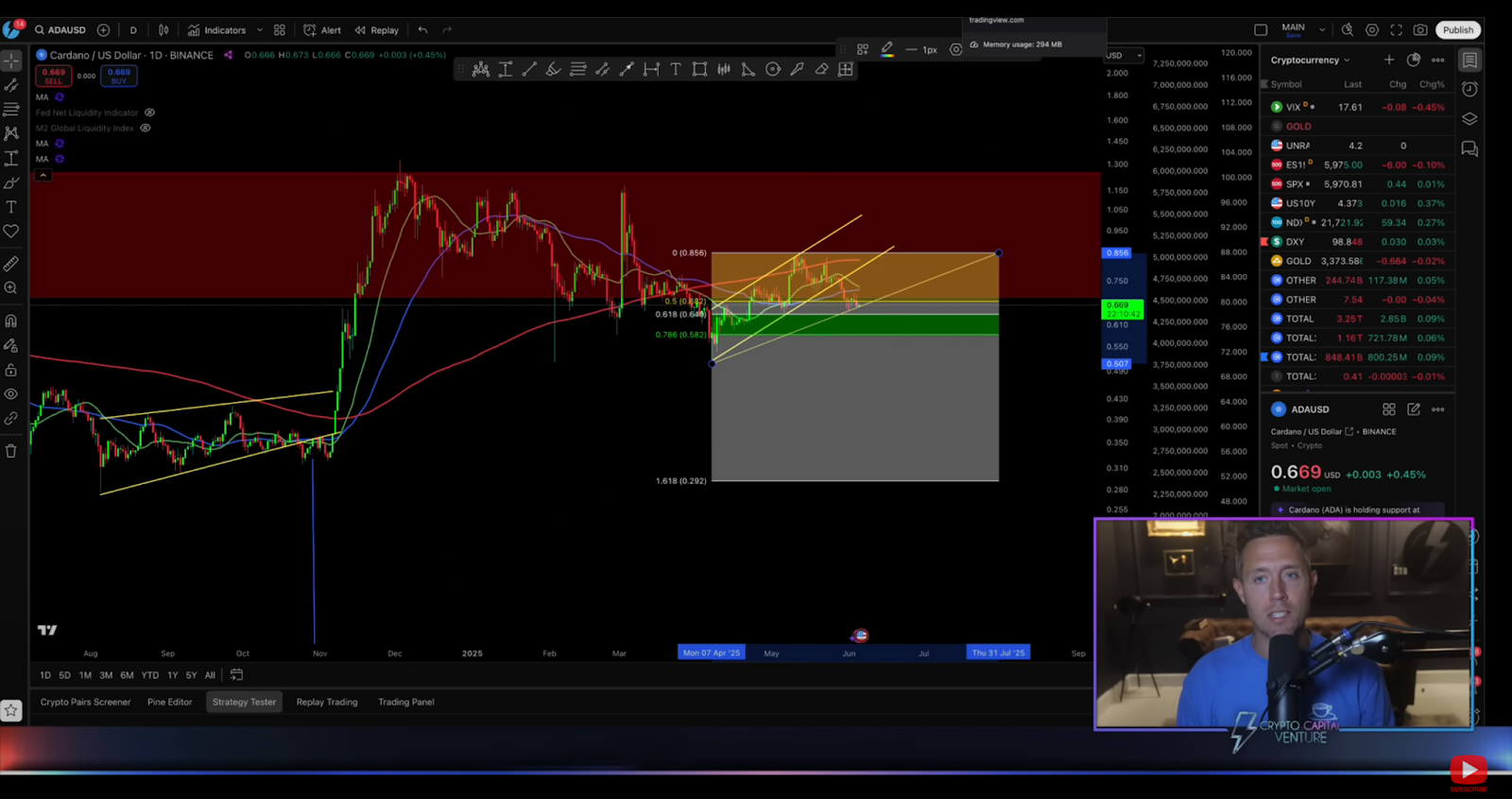The height and width of the screenshot is (799, 1512).
Task: Select the ruler Measure tool
Action: pos(11,264)
